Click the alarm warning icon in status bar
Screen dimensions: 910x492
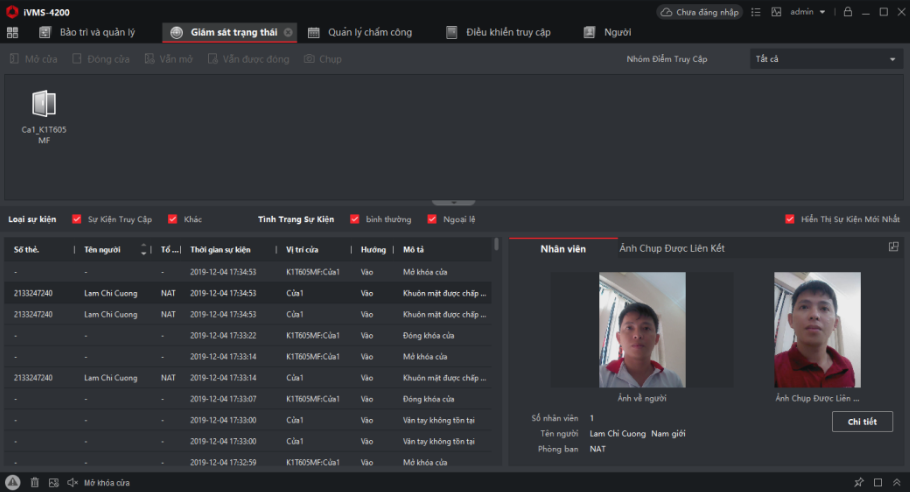(12, 482)
